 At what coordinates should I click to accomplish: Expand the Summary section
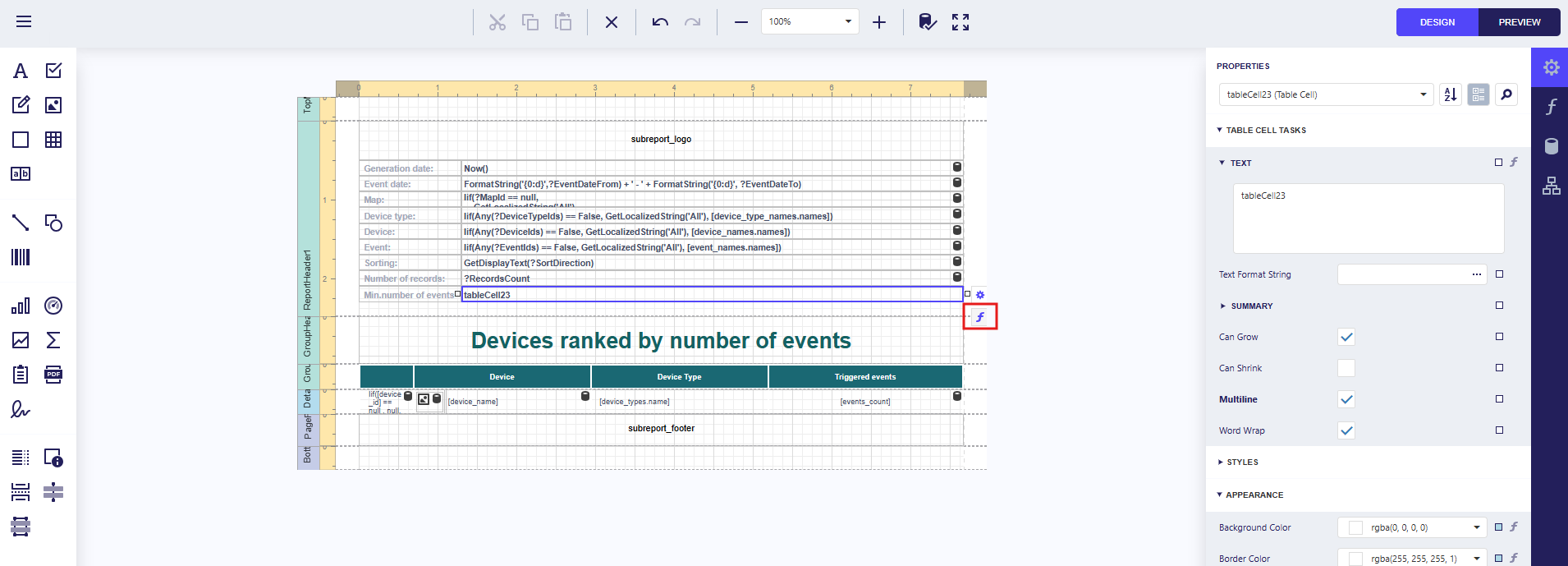pyautogui.click(x=1251, y=306)
